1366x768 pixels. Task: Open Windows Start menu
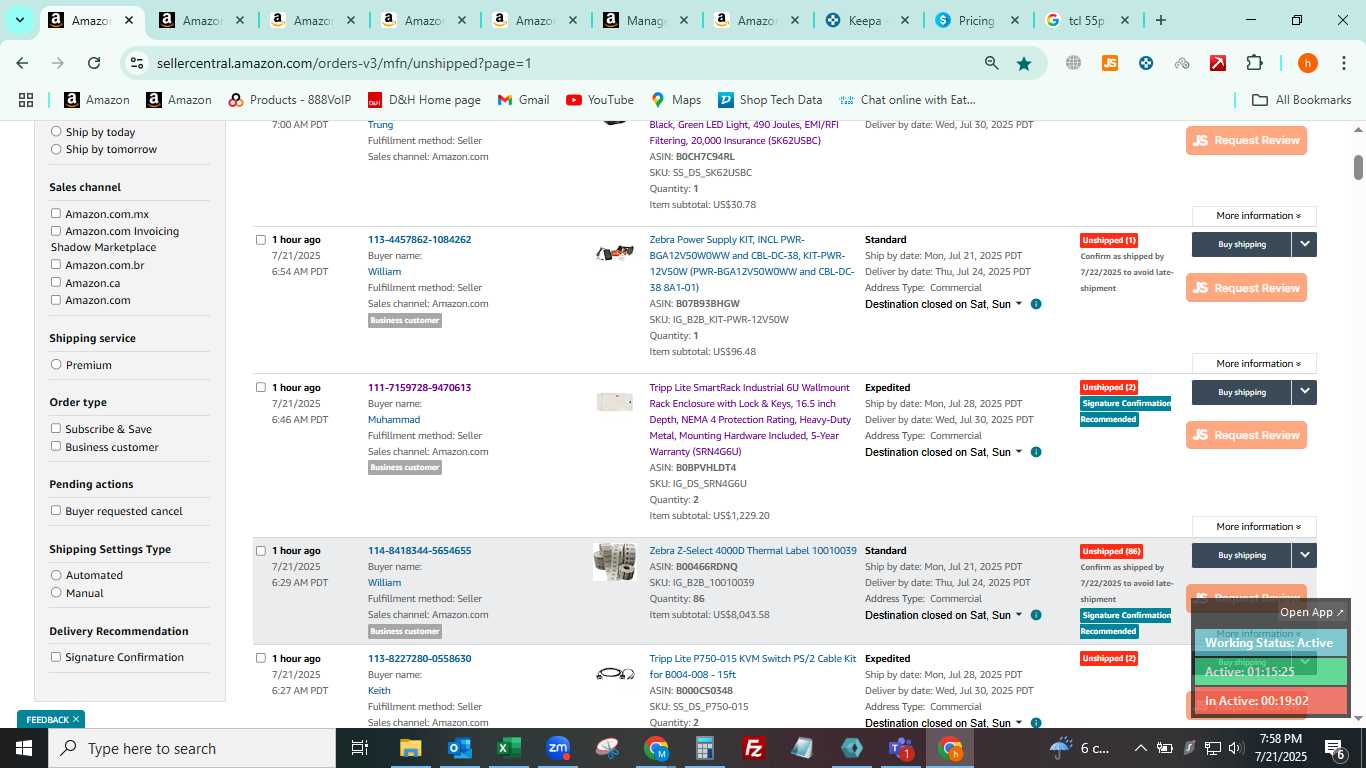pos(24,748)
